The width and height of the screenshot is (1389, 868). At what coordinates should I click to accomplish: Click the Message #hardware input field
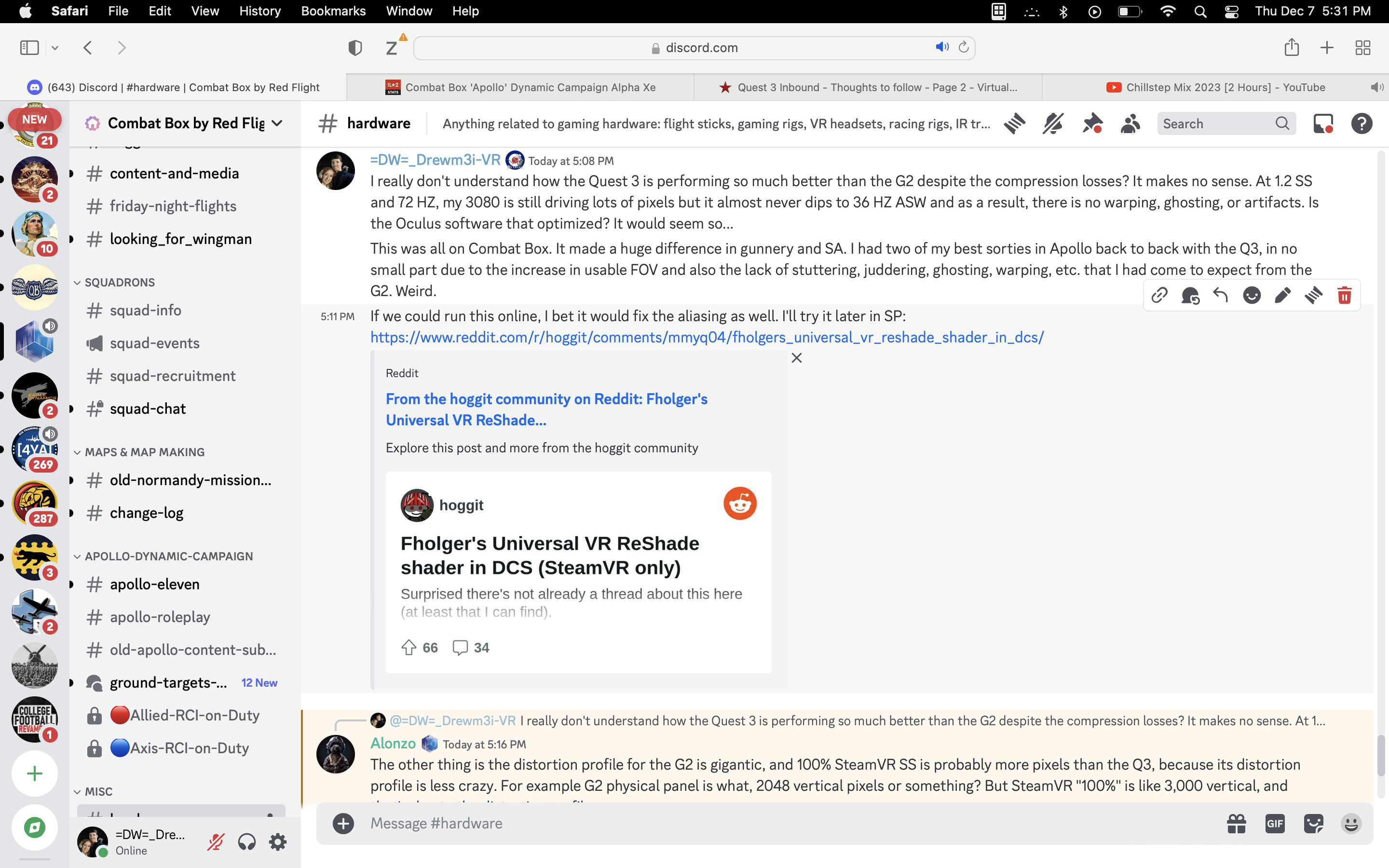[x=786, y=823]
